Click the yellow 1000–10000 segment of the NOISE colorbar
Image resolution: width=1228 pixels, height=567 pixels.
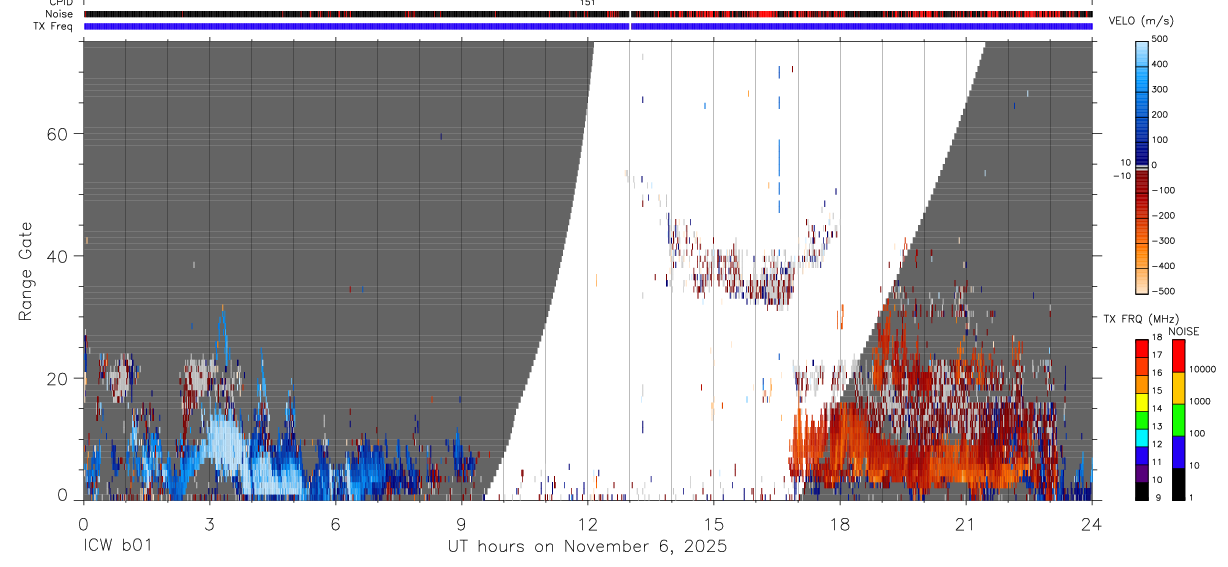(1179, 386)
